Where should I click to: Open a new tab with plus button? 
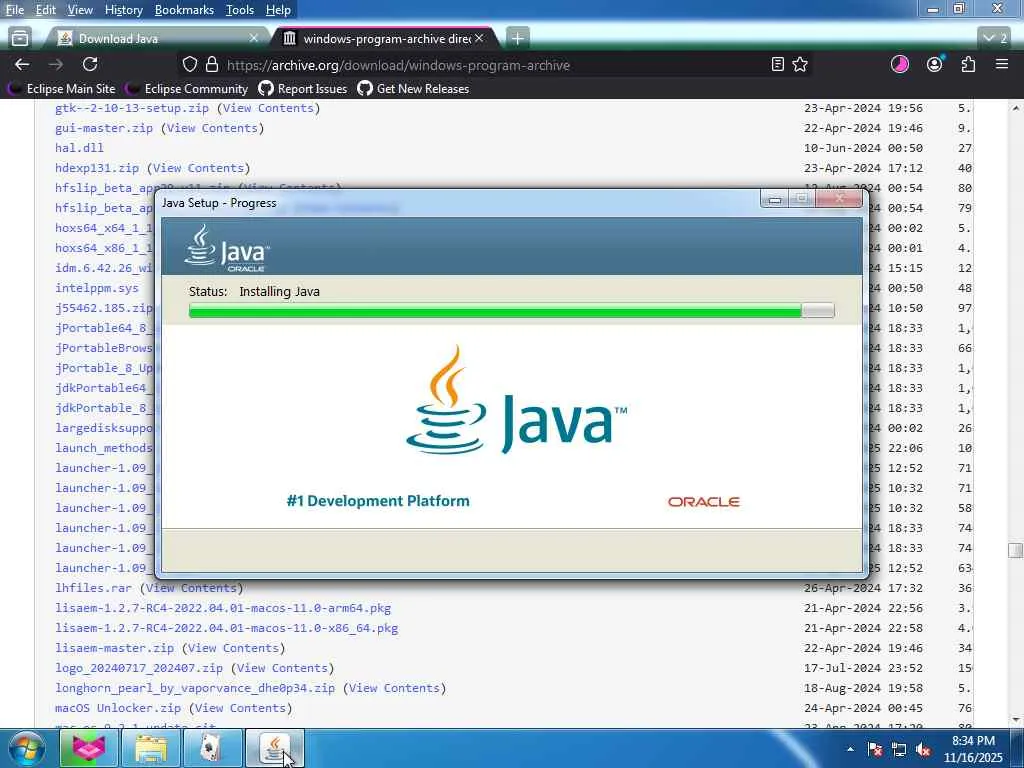point(517,39)
